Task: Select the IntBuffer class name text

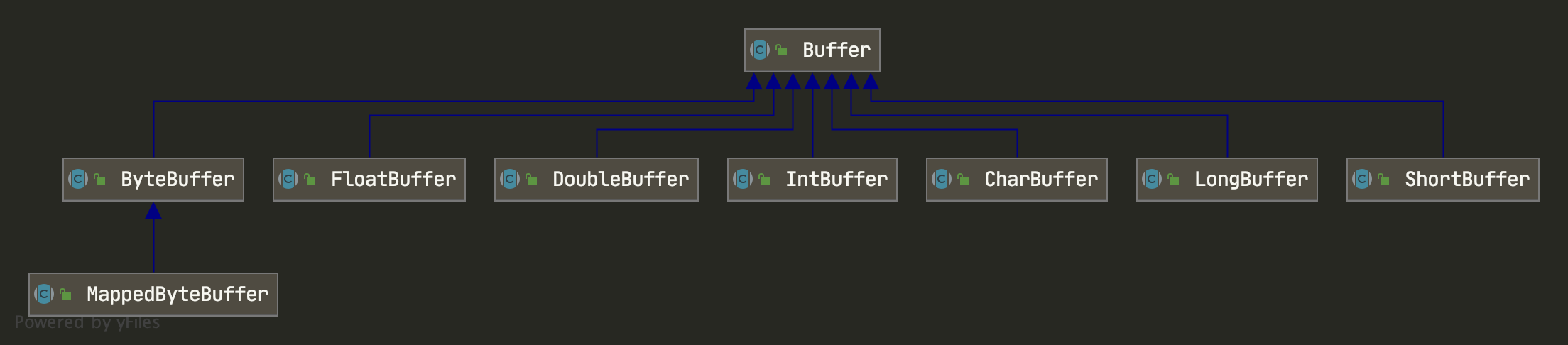Action: pyautogui.click(x=836, y=179)
